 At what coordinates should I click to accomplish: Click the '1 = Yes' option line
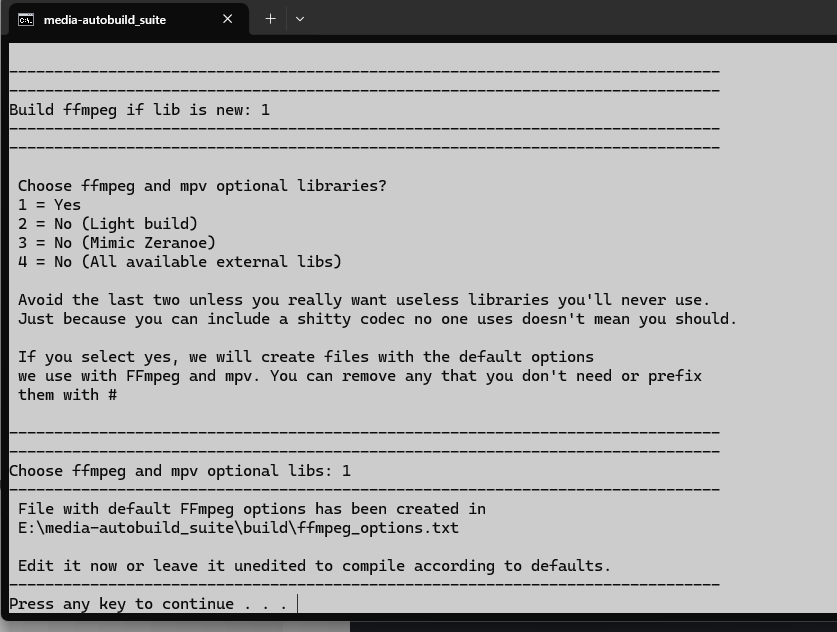tap(50, 205)
